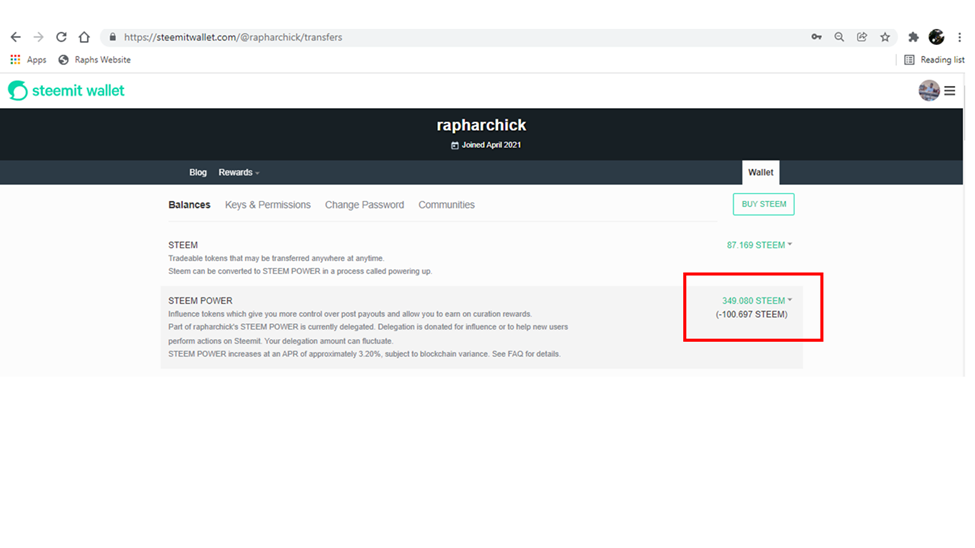The image size is (975, 548).
Task: Open the Raphs Website bookmark
Action: tap(95, 60)
